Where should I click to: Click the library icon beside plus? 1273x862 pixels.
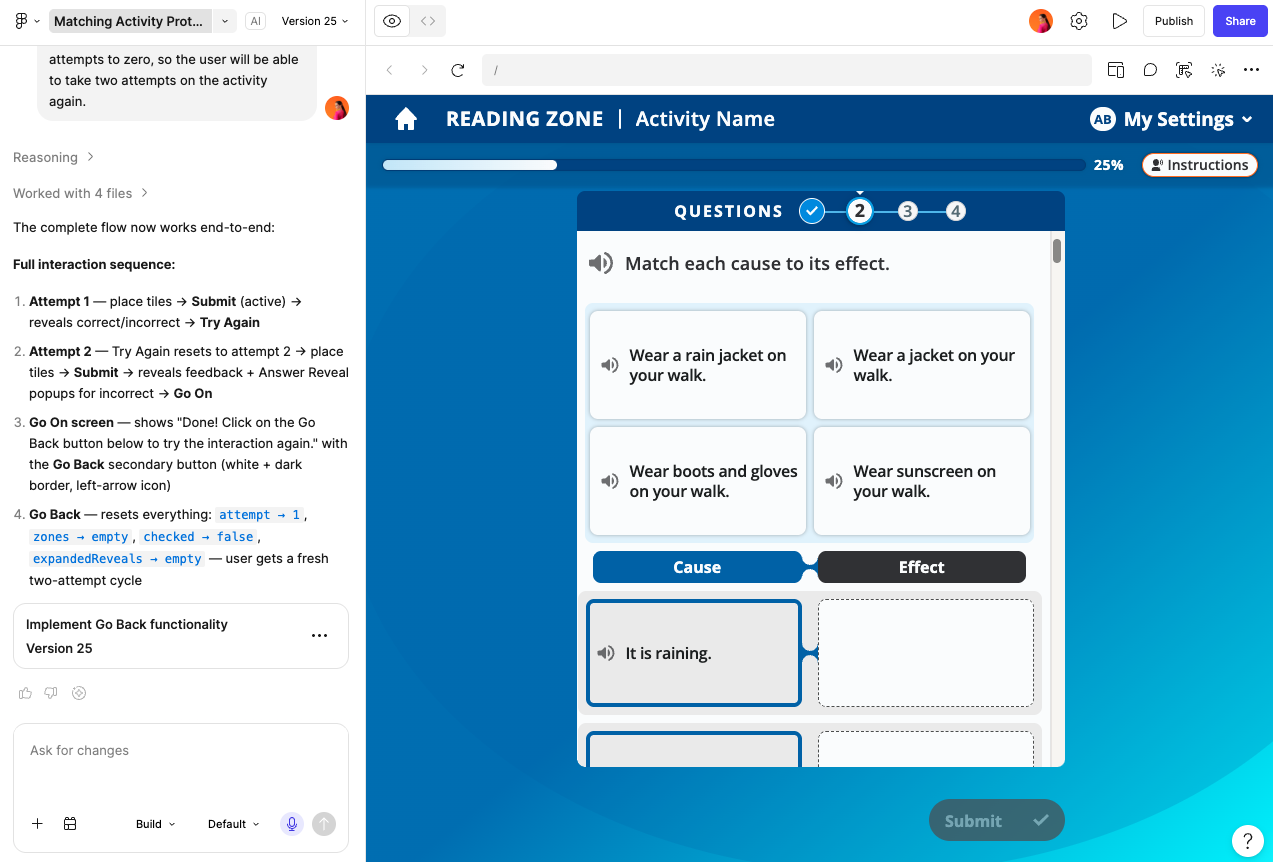[70, 824]
